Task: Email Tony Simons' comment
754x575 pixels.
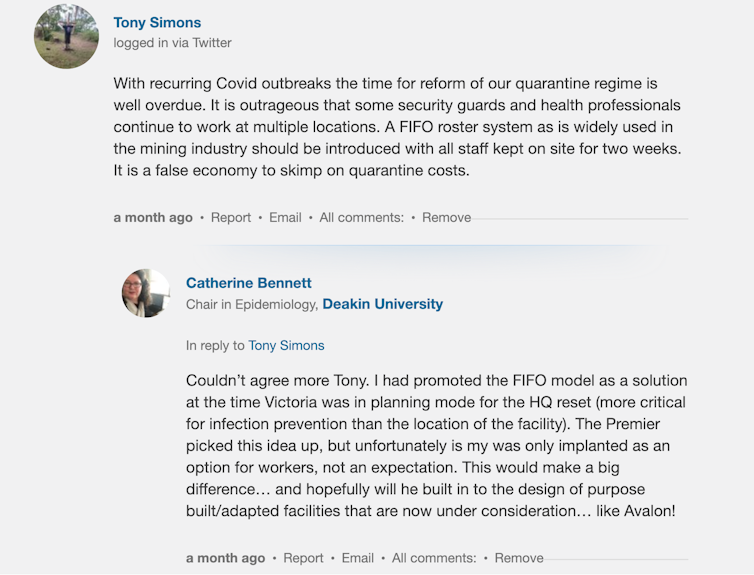Action: pyautogui.click(x=285, y=217)
